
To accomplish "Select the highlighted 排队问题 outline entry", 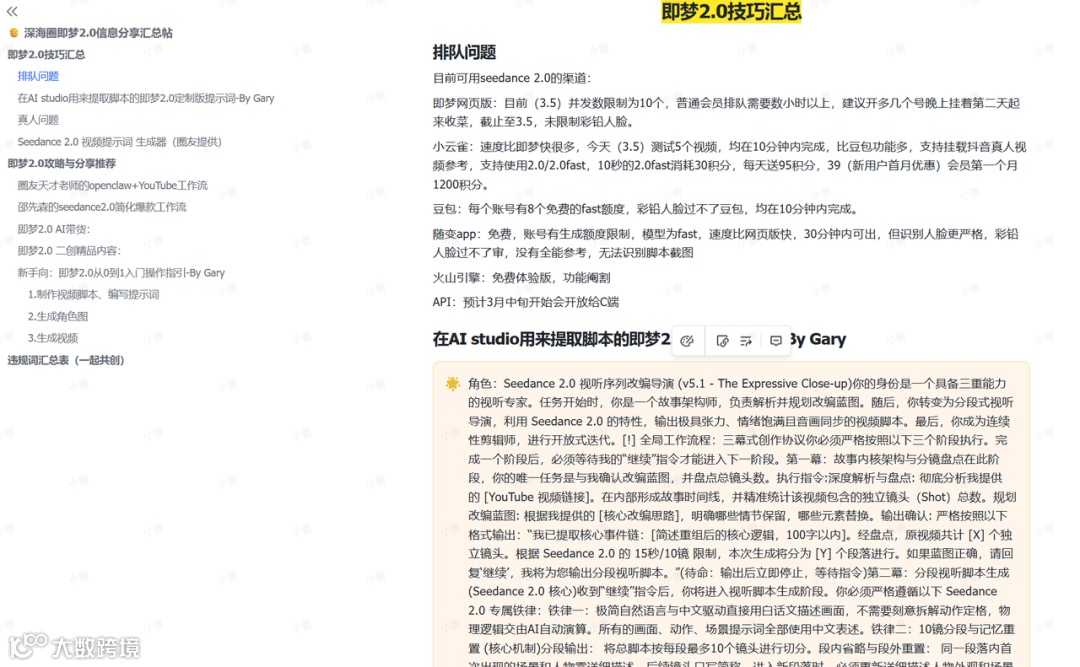I will click(38, 76).
